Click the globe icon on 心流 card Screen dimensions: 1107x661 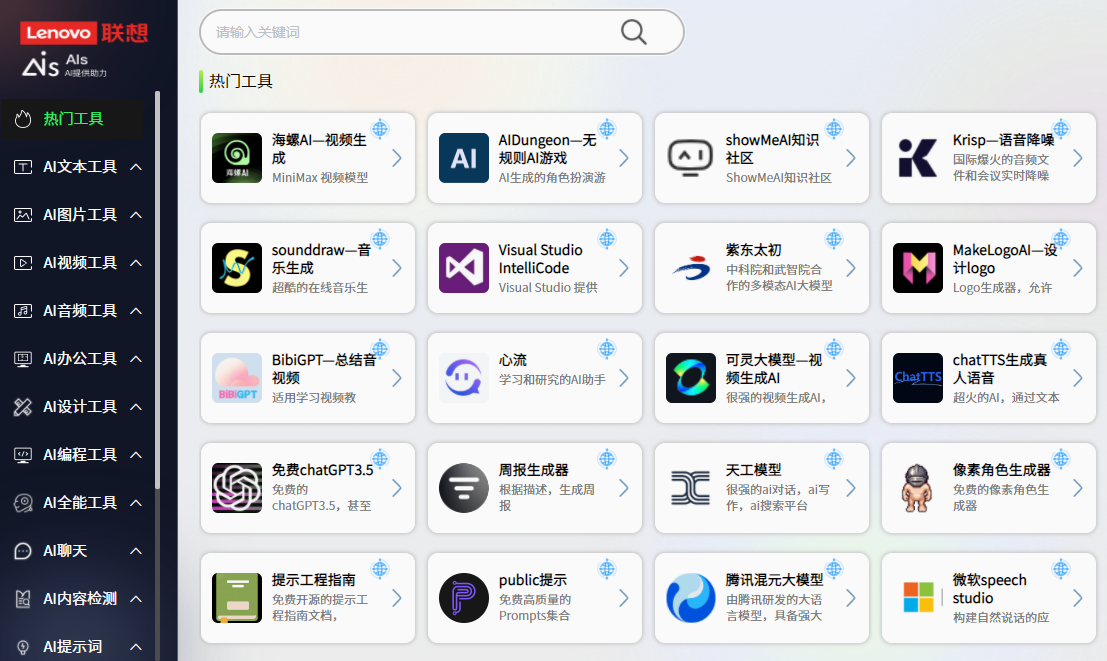click(607, 349)
